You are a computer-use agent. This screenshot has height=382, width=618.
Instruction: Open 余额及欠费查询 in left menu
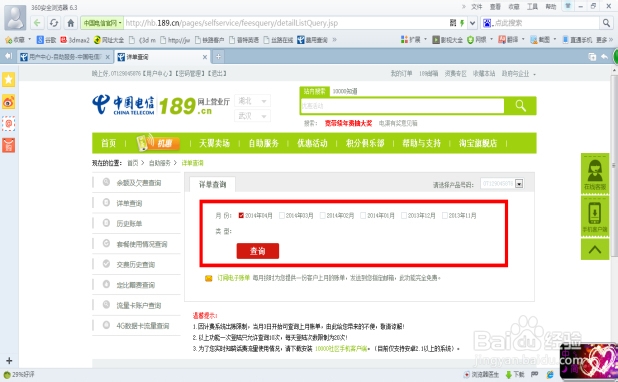click(x=138, y=183)
